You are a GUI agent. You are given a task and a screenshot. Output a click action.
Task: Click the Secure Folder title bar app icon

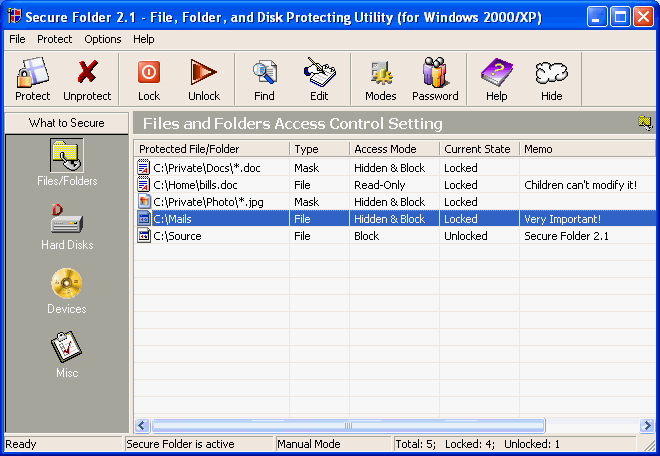tap(15, 17)
